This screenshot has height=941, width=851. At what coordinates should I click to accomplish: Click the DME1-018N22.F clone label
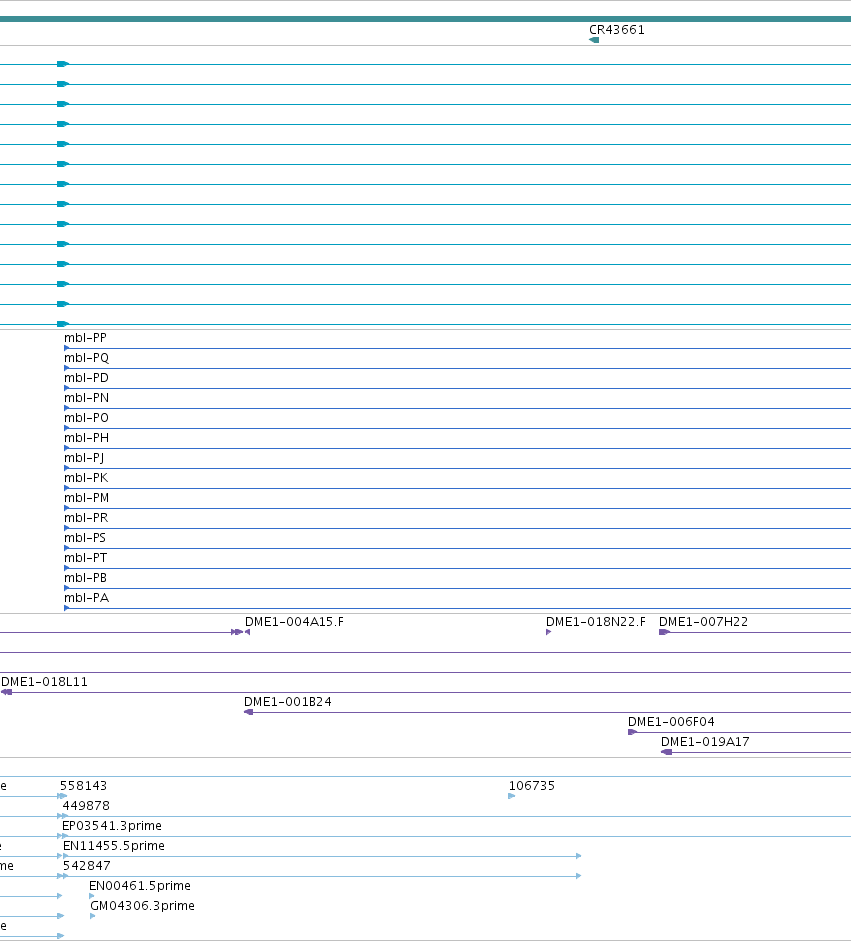(595, 622)
